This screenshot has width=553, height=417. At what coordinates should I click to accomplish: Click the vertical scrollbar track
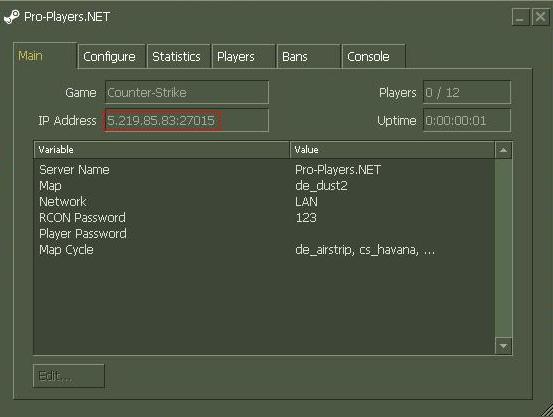[503, 248]
